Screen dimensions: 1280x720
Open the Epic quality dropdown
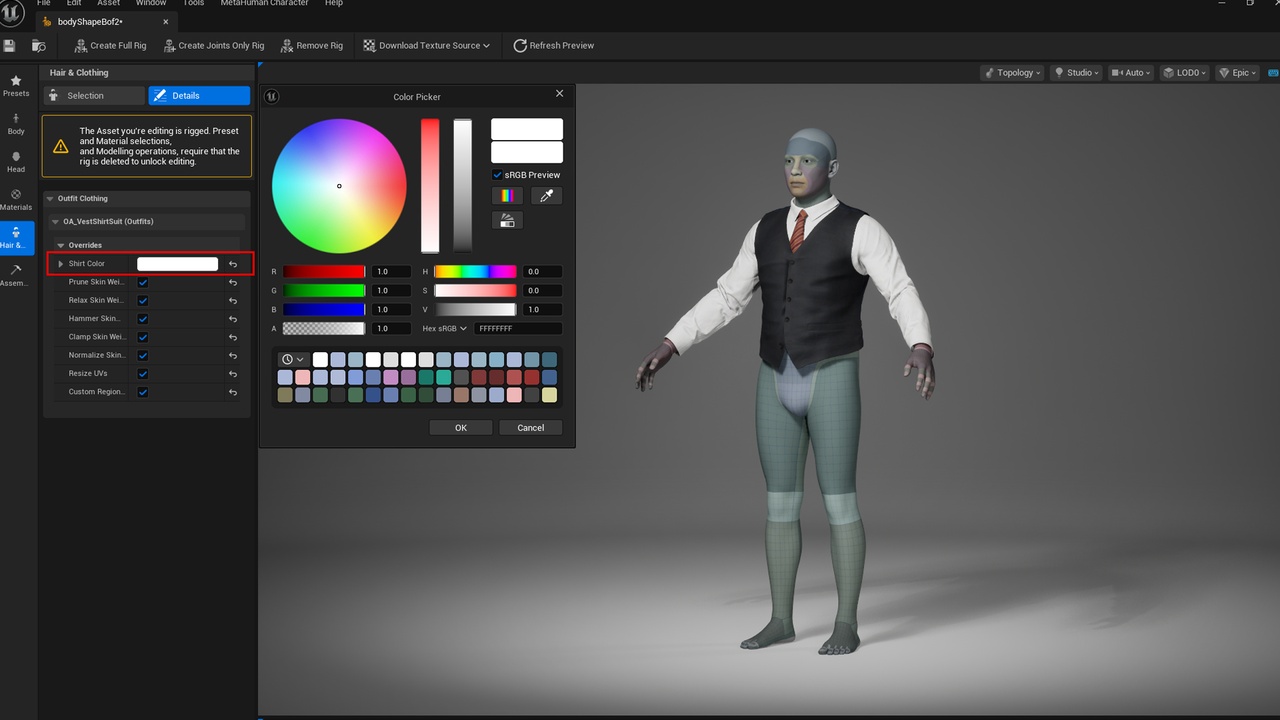(x=1237, y=72)
